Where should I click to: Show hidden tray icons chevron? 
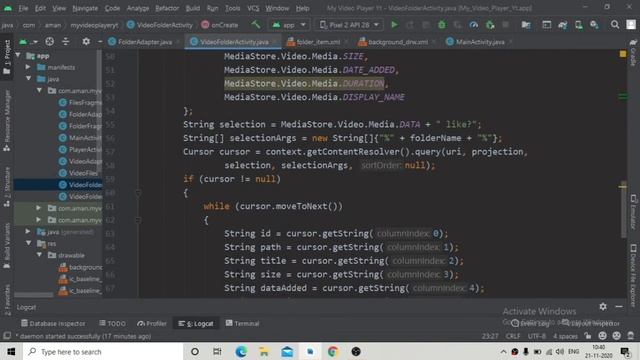pyautogui.click(x=503, y=351)
